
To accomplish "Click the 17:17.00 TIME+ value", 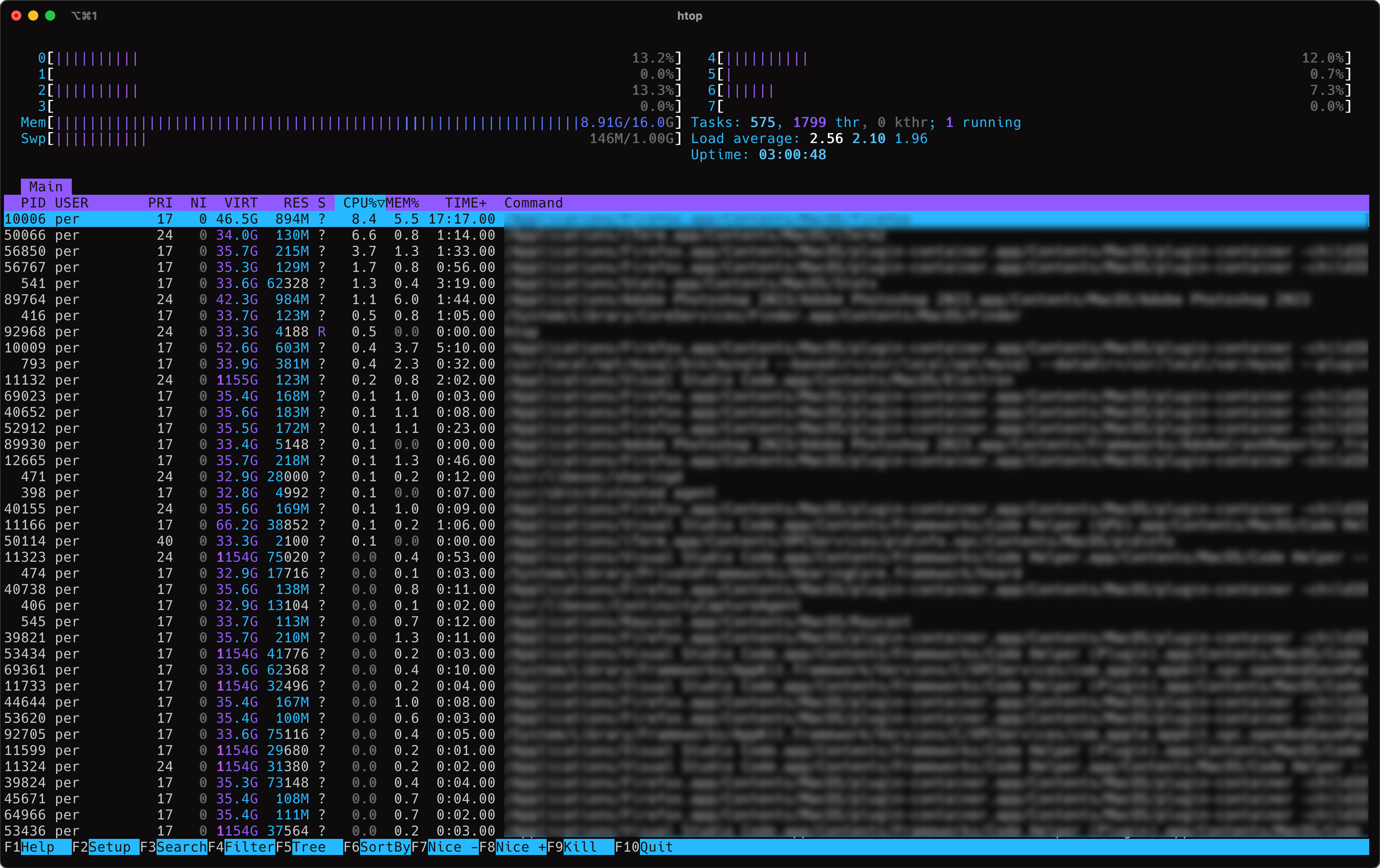I will [461, 219].
